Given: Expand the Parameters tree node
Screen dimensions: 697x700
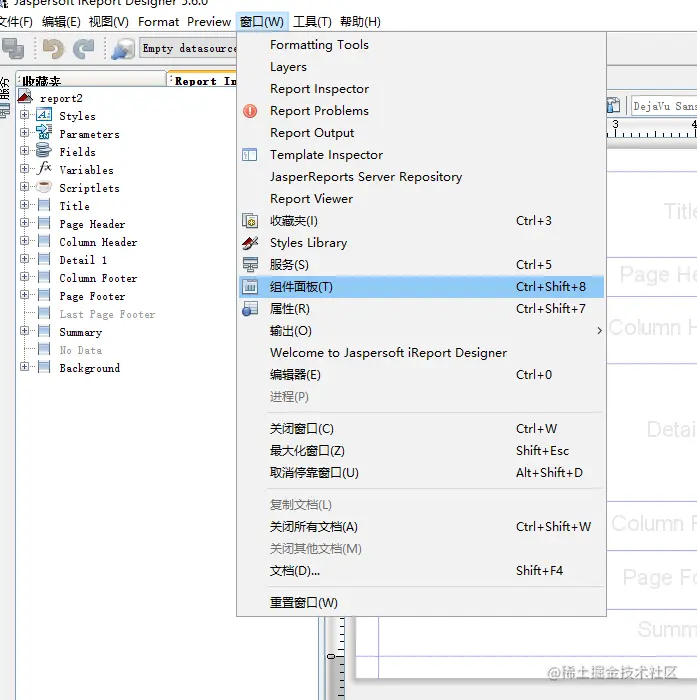Looking at the screenshot, I should (25, 133).
